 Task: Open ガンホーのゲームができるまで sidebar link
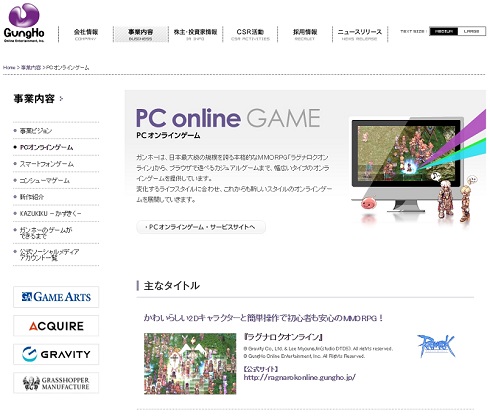pos(46,233)
